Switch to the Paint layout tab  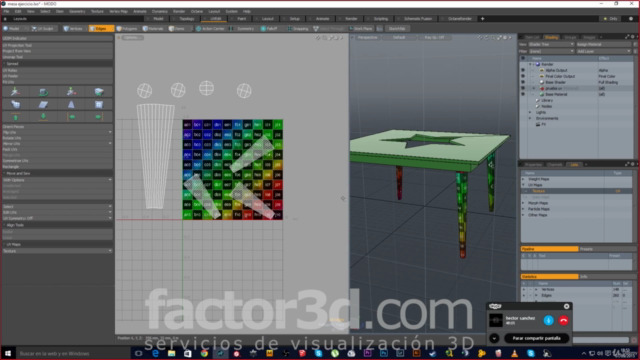tap(241, 19)
